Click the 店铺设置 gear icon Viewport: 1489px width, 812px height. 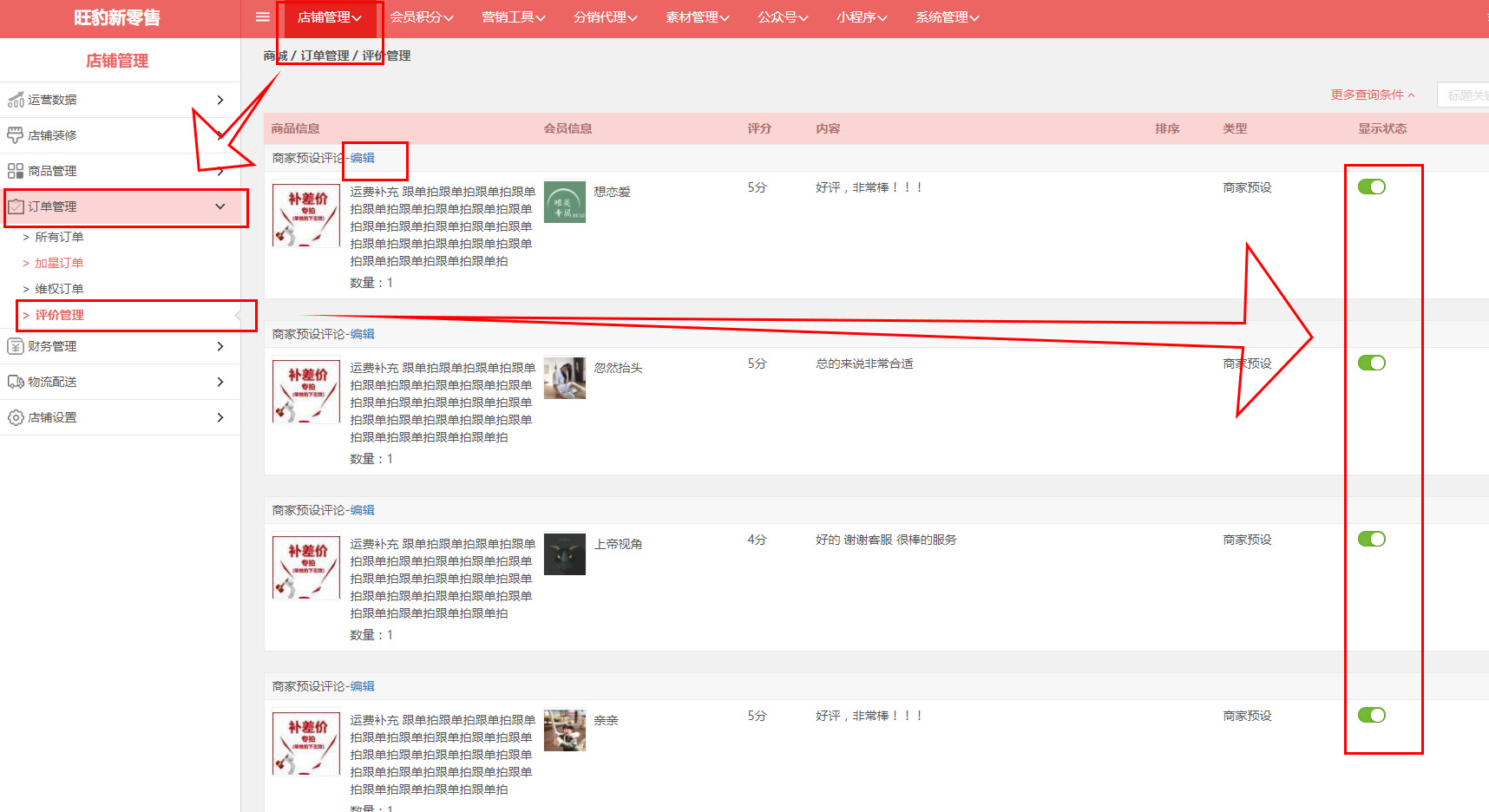tap(16, 417)
